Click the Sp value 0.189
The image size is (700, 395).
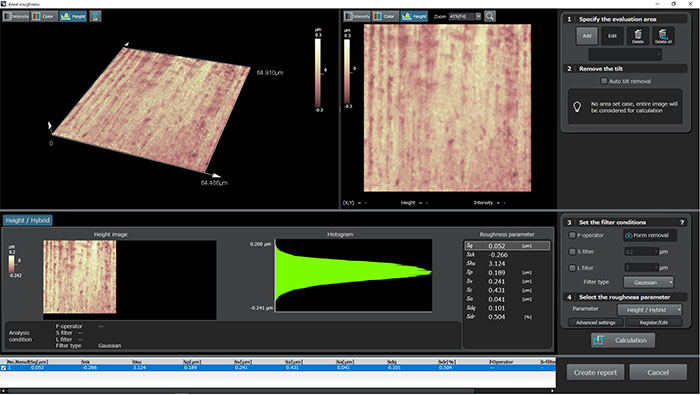click(496, 272)
